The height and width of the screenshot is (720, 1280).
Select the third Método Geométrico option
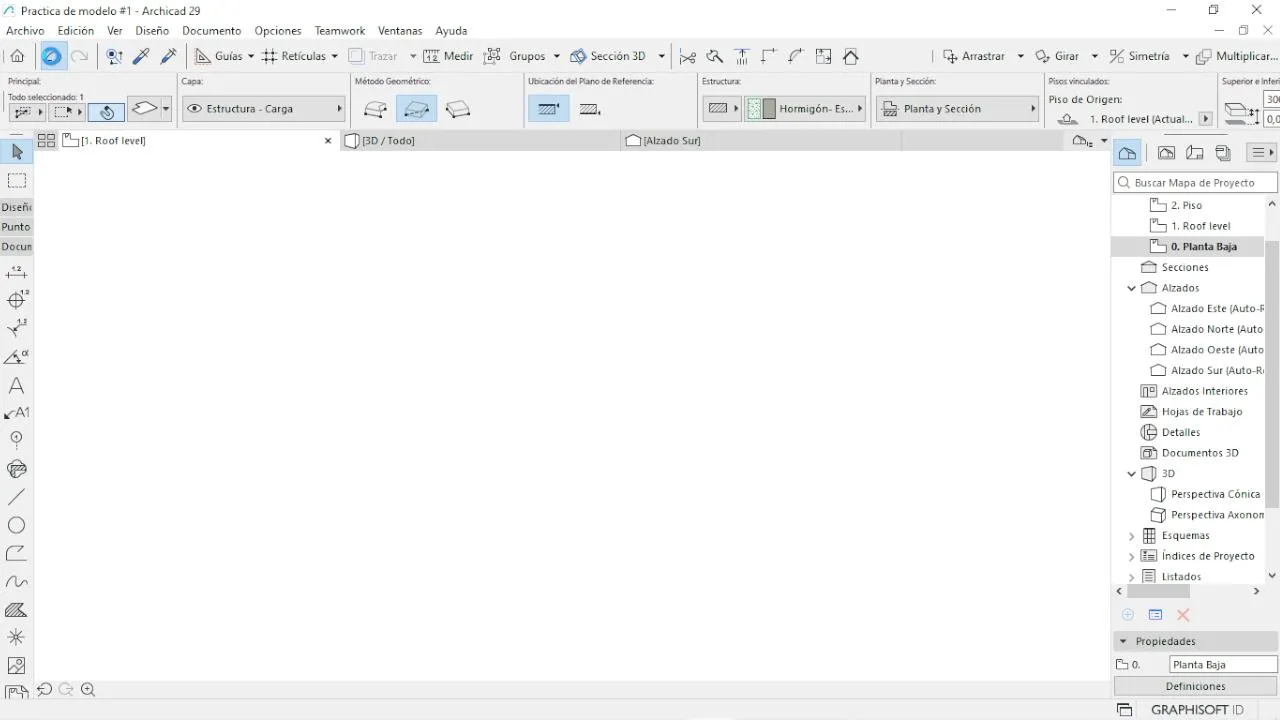point(458,108)
